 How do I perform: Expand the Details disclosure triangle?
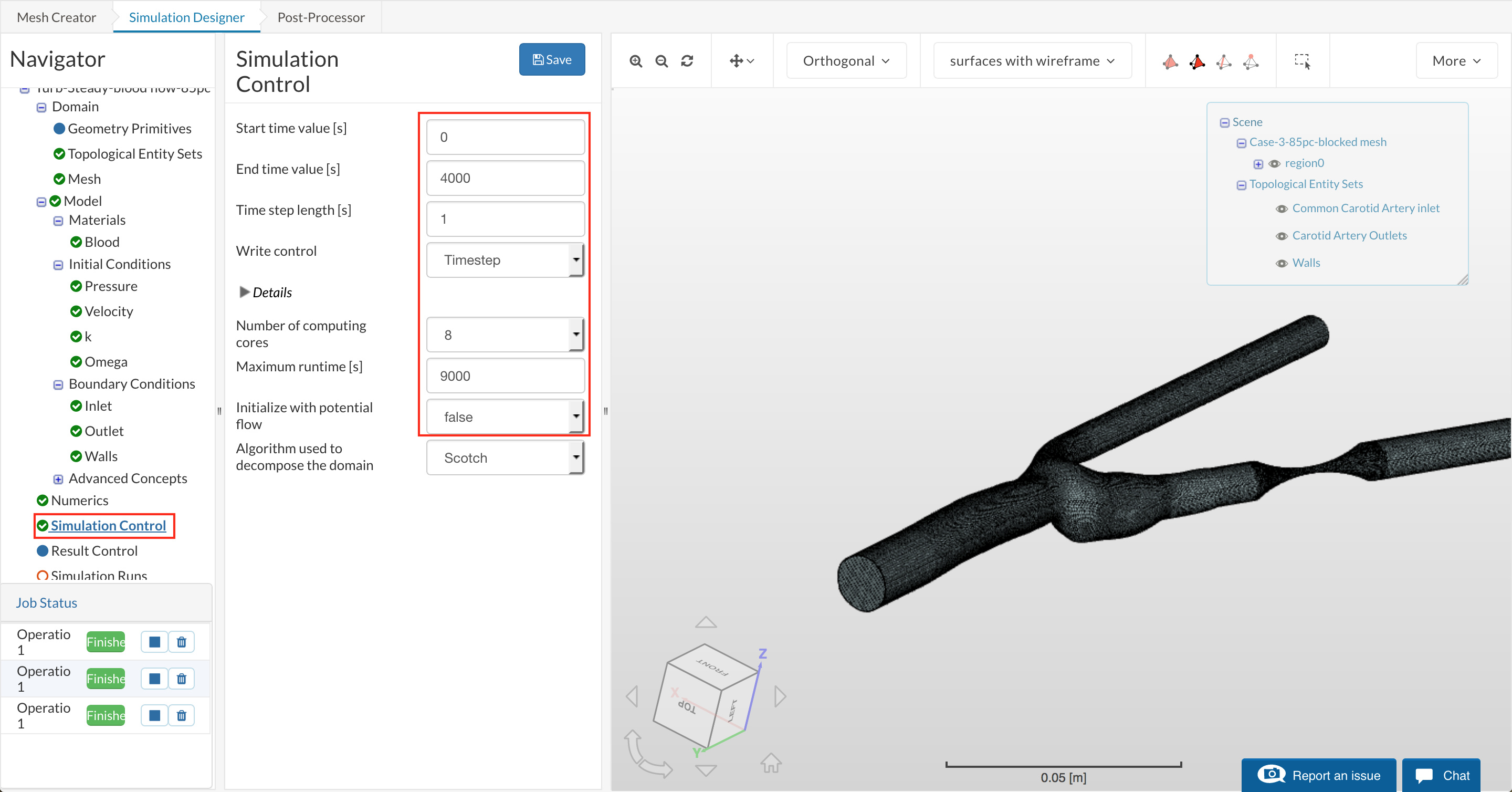pyautogui.click(x=244, y=292)
